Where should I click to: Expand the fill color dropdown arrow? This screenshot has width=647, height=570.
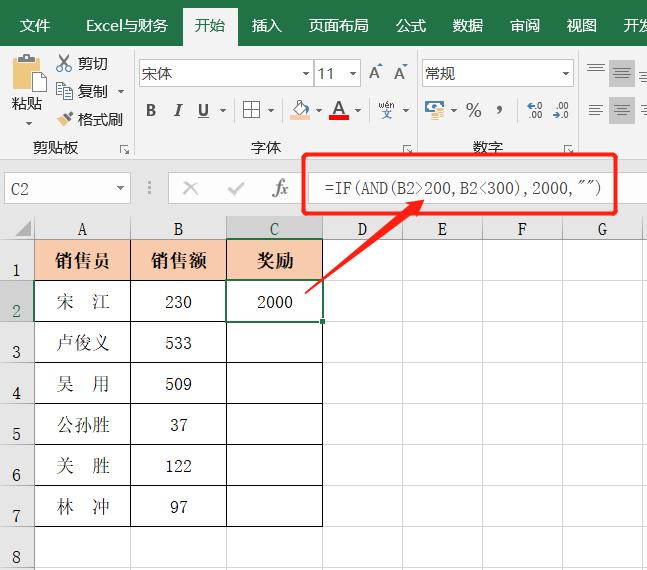point(319,110)
